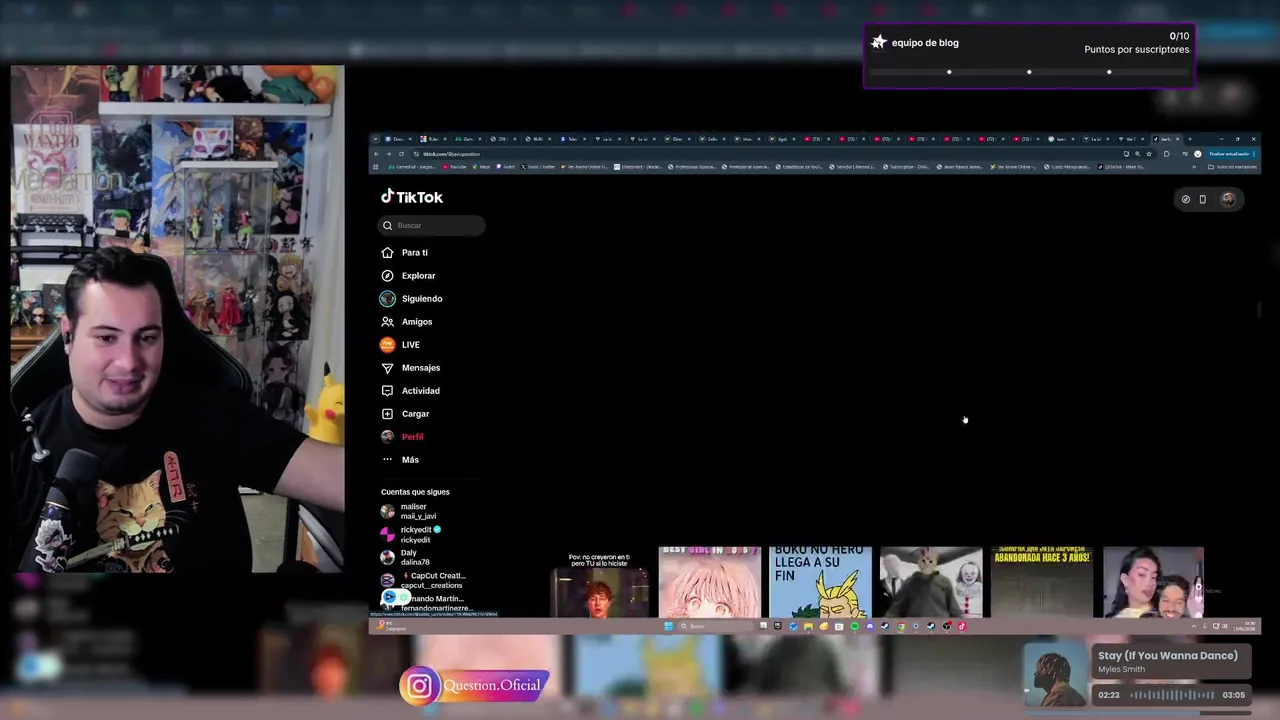Expand hidden bookmarks with chevron
Viewport: 1280px width, 720px height.
click(1194, 167)
